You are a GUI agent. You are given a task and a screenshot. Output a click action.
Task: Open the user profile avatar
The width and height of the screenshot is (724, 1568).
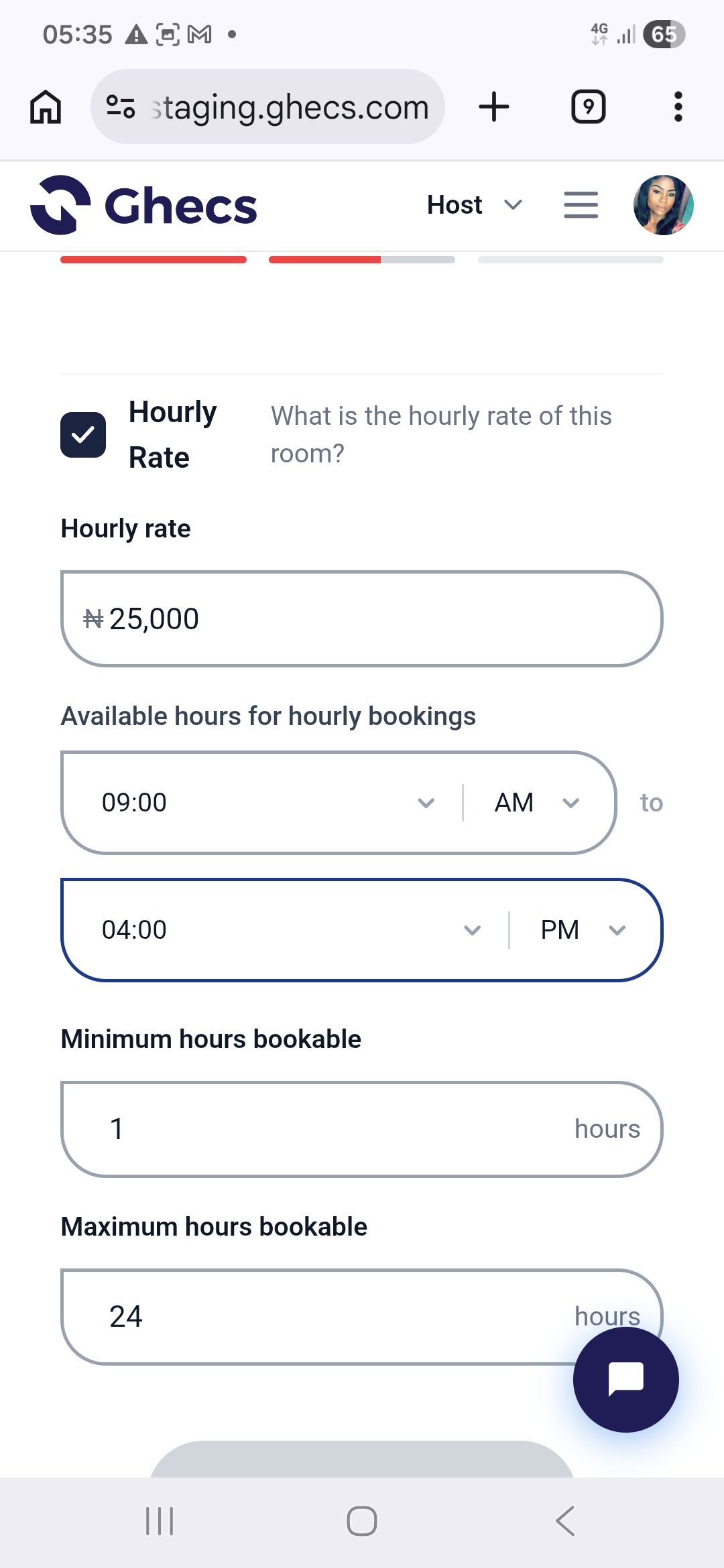pos(664,205)
